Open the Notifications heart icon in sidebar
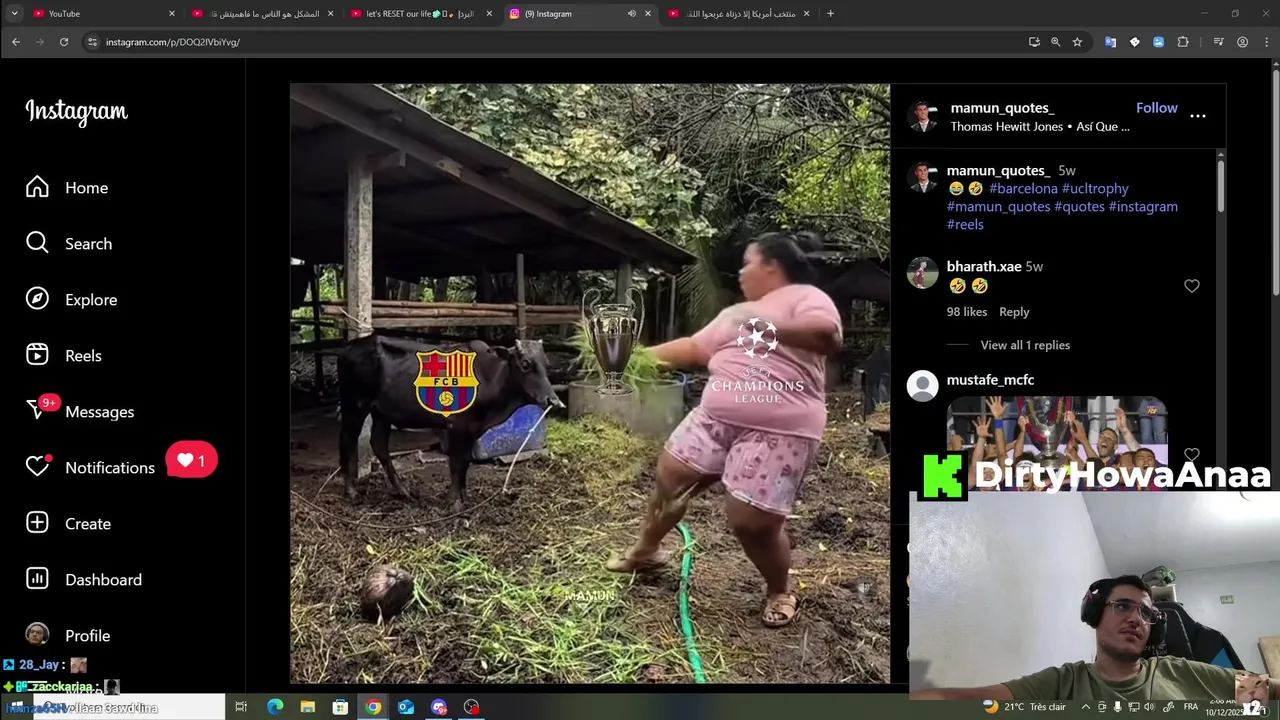Screen dimensions: 1280x720 [x=37, y=467]
